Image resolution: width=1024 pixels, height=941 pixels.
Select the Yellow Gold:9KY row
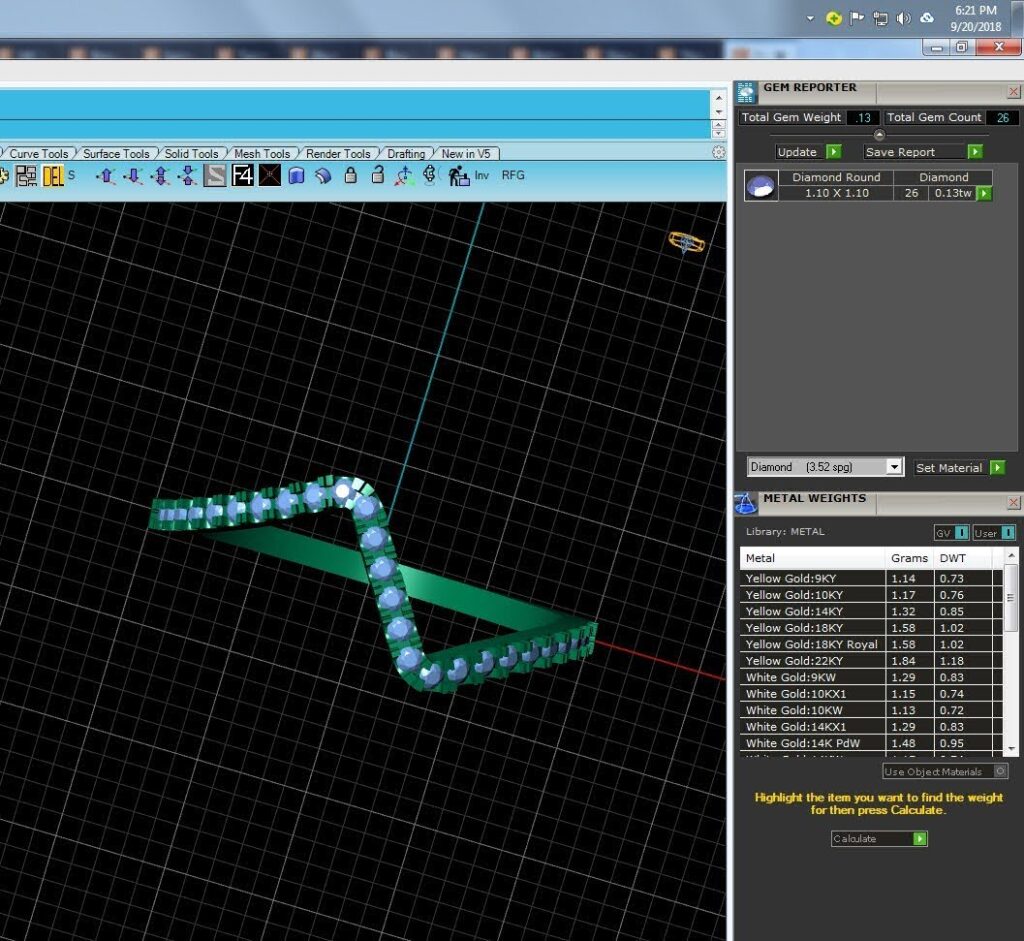(871, 579)
